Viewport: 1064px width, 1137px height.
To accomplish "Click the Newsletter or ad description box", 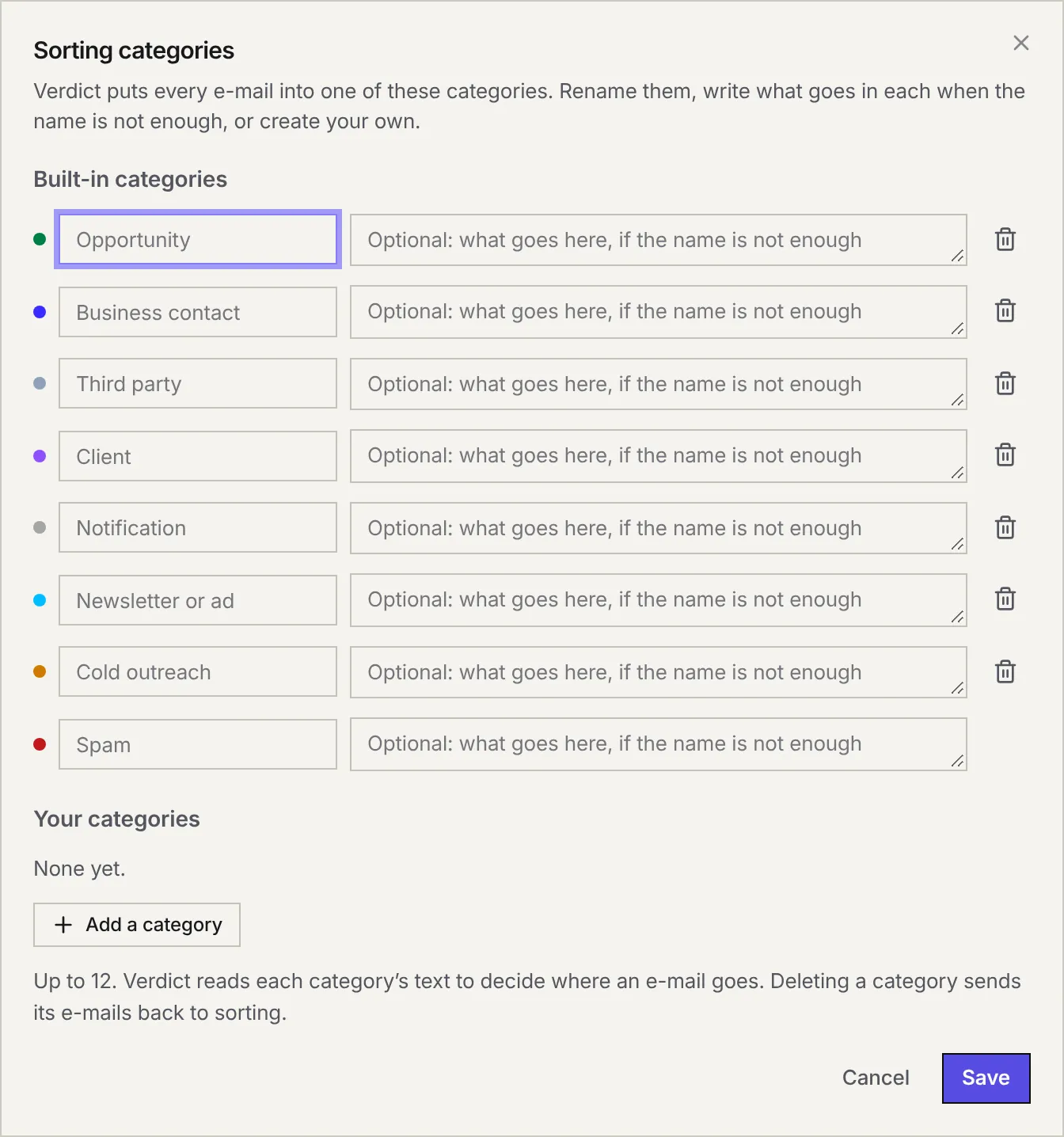I will 659,600.
